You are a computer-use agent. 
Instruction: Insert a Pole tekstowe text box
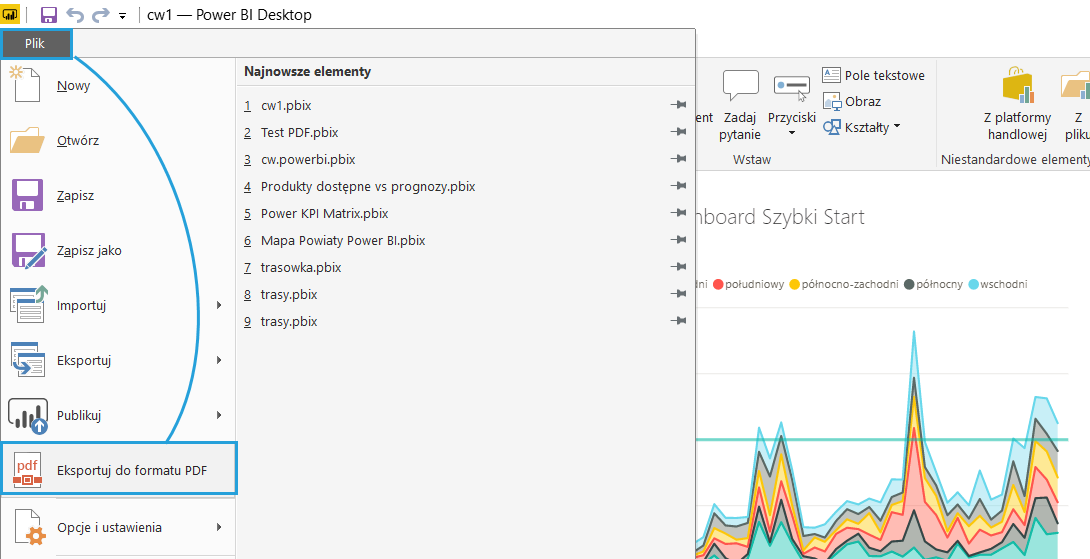pyautogui.click(x=873, y=75)
